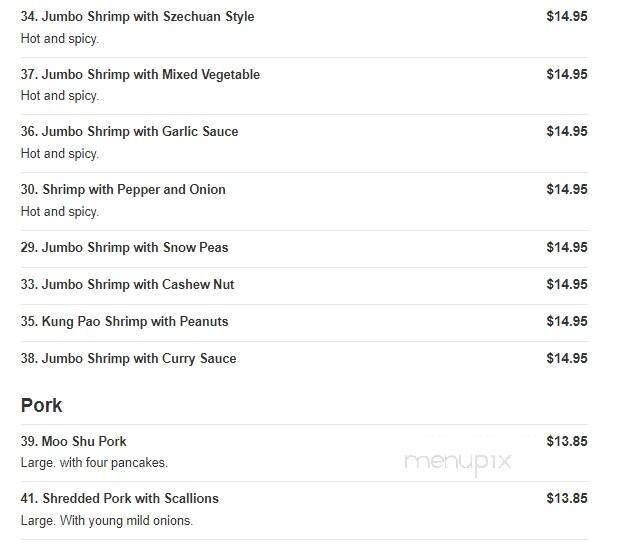Click the Pork section heading
Image resolution: width=637 pixels, height=544 pixels.
tap(42, 406)
